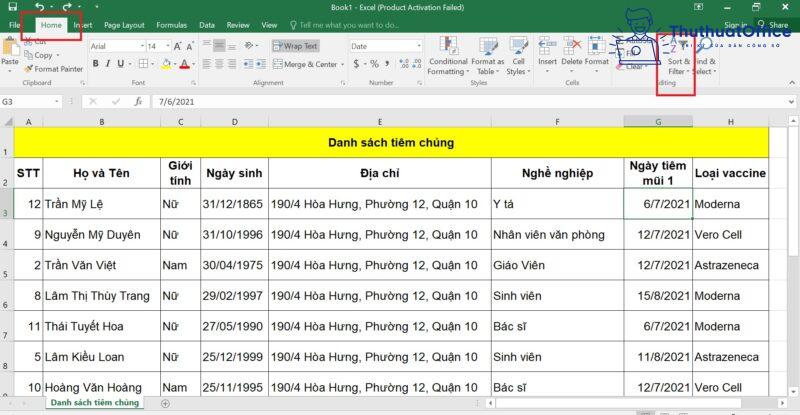Open Conditional Formatting menu
The image size is (800, 415).
click(448, 56)
